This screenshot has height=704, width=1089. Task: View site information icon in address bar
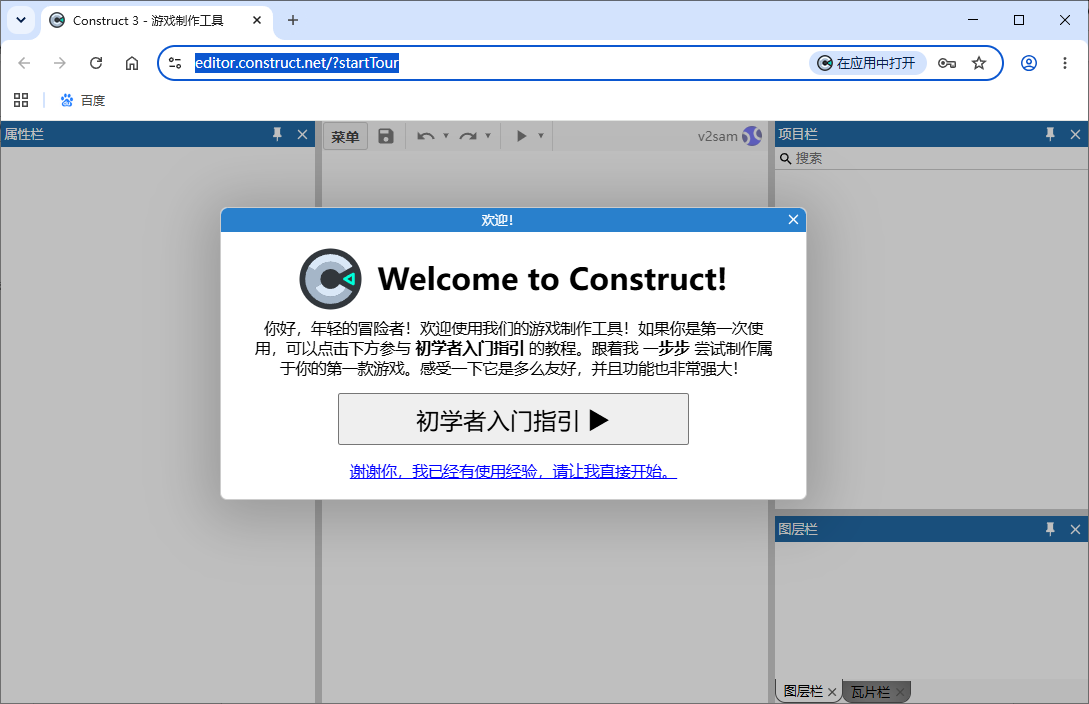coord(175,63)
